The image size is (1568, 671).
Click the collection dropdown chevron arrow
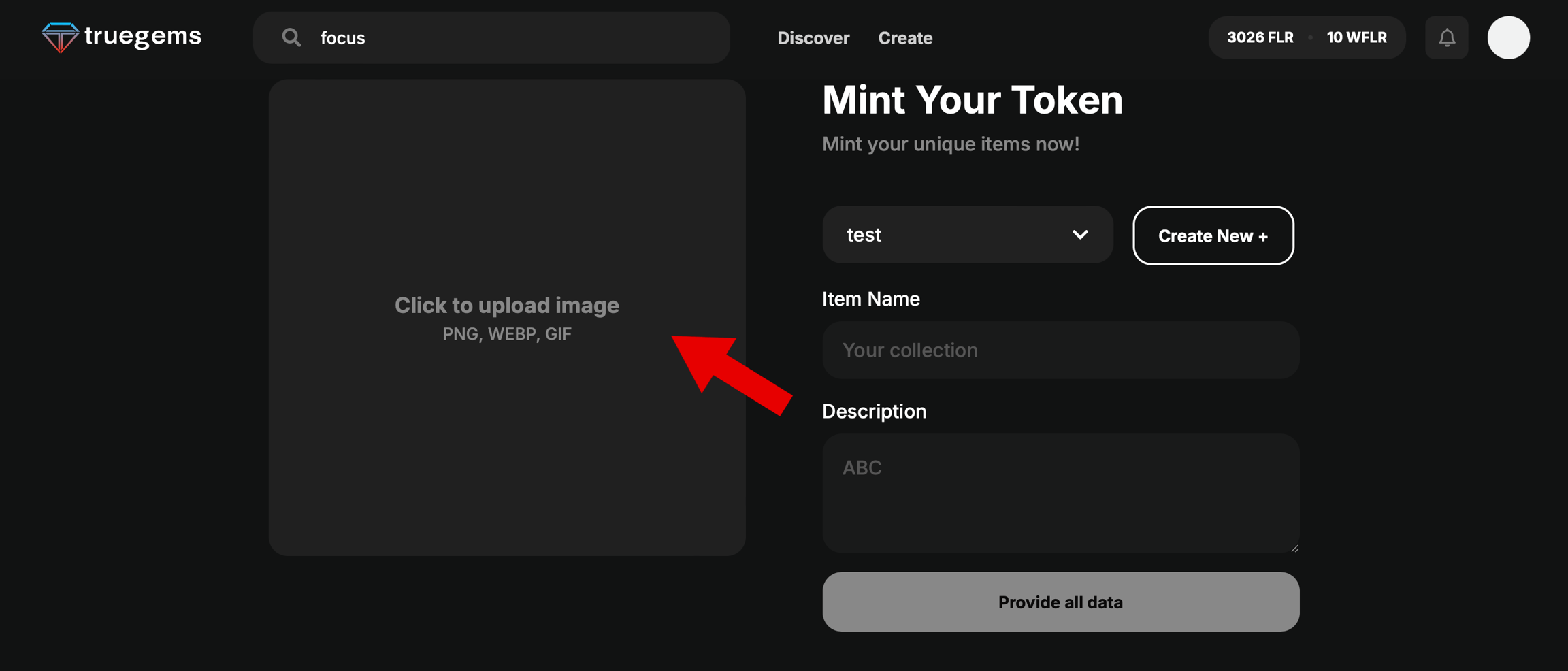(1080, 235)
